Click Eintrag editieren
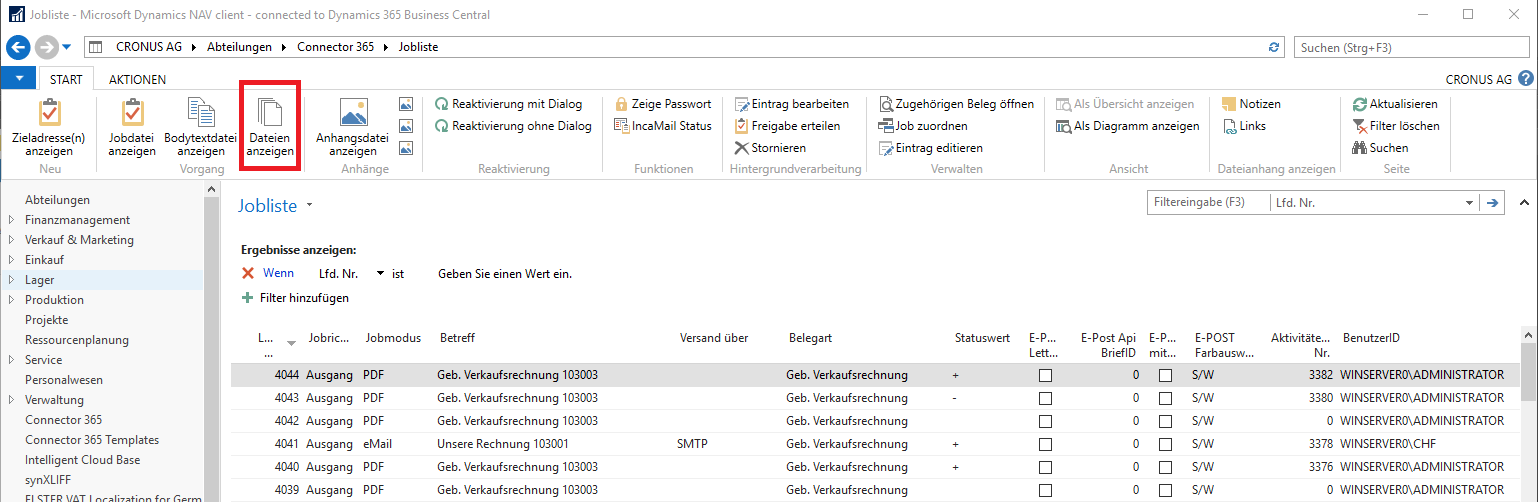The height and width of the screenshot is (502, 1538). pyautogui.click(x=930, y=148)
